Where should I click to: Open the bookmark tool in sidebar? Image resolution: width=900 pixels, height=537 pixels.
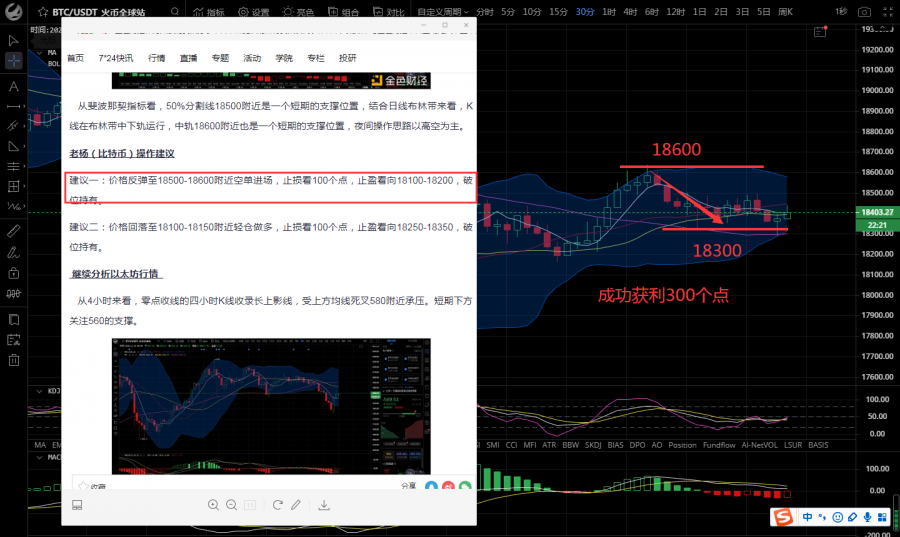(14, 320)
